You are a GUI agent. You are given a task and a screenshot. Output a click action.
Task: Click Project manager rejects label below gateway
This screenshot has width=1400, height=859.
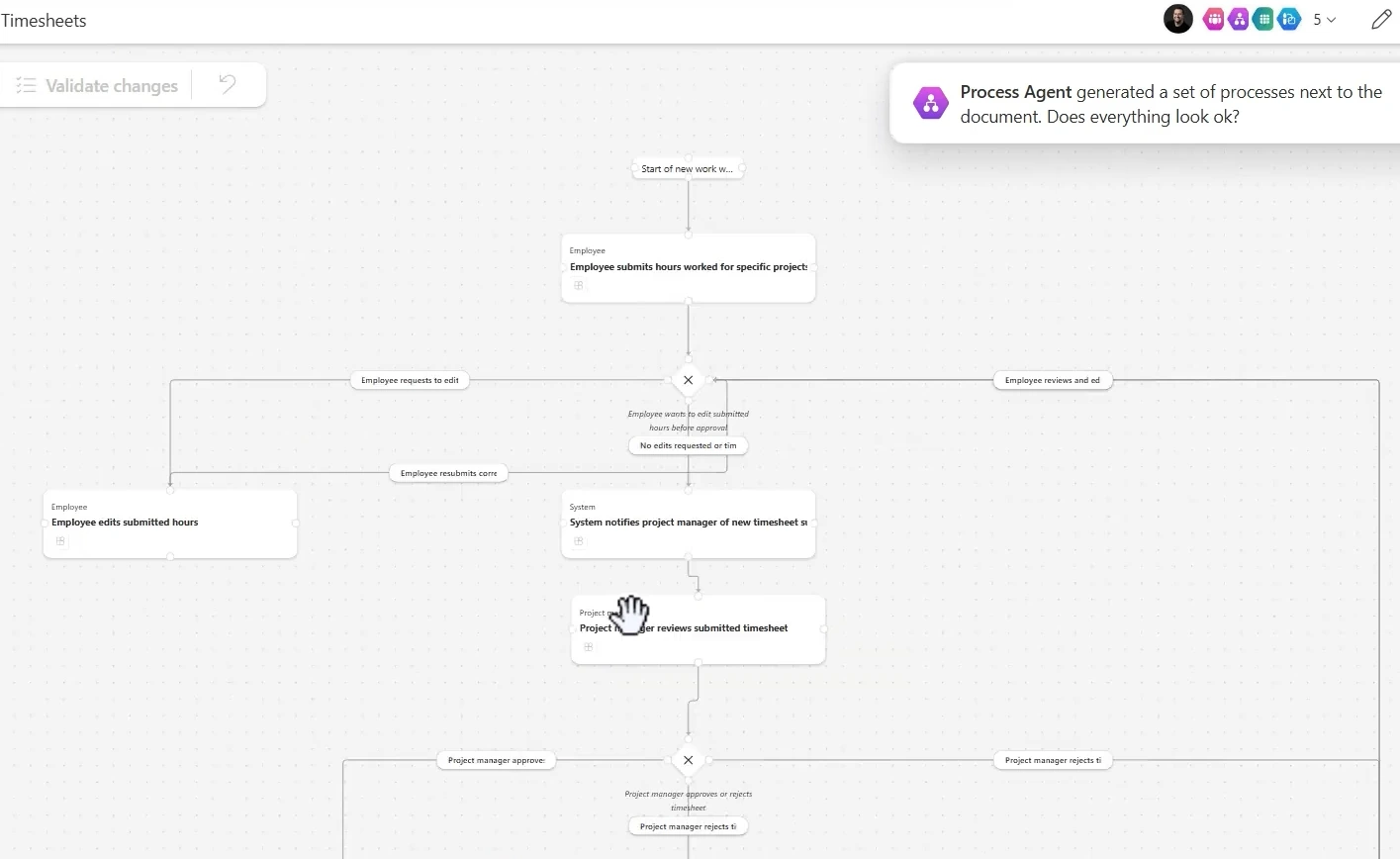pyautogui.click(x=688, y=826)
